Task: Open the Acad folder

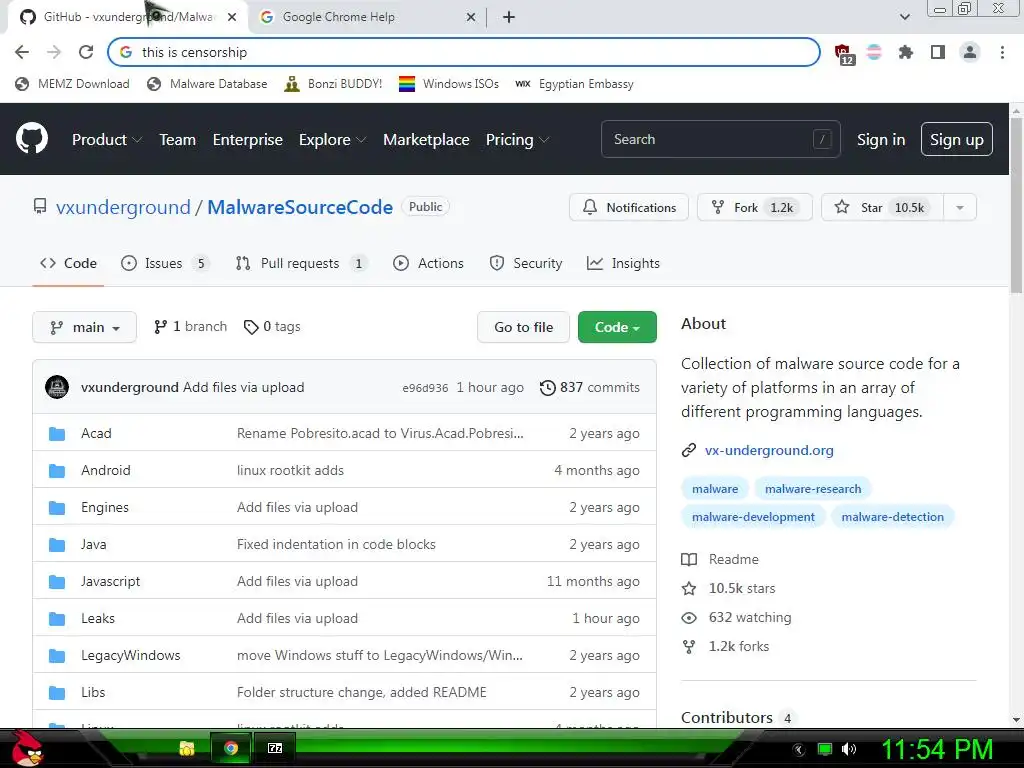Action: pyautogui.click(x=96, y=433)
